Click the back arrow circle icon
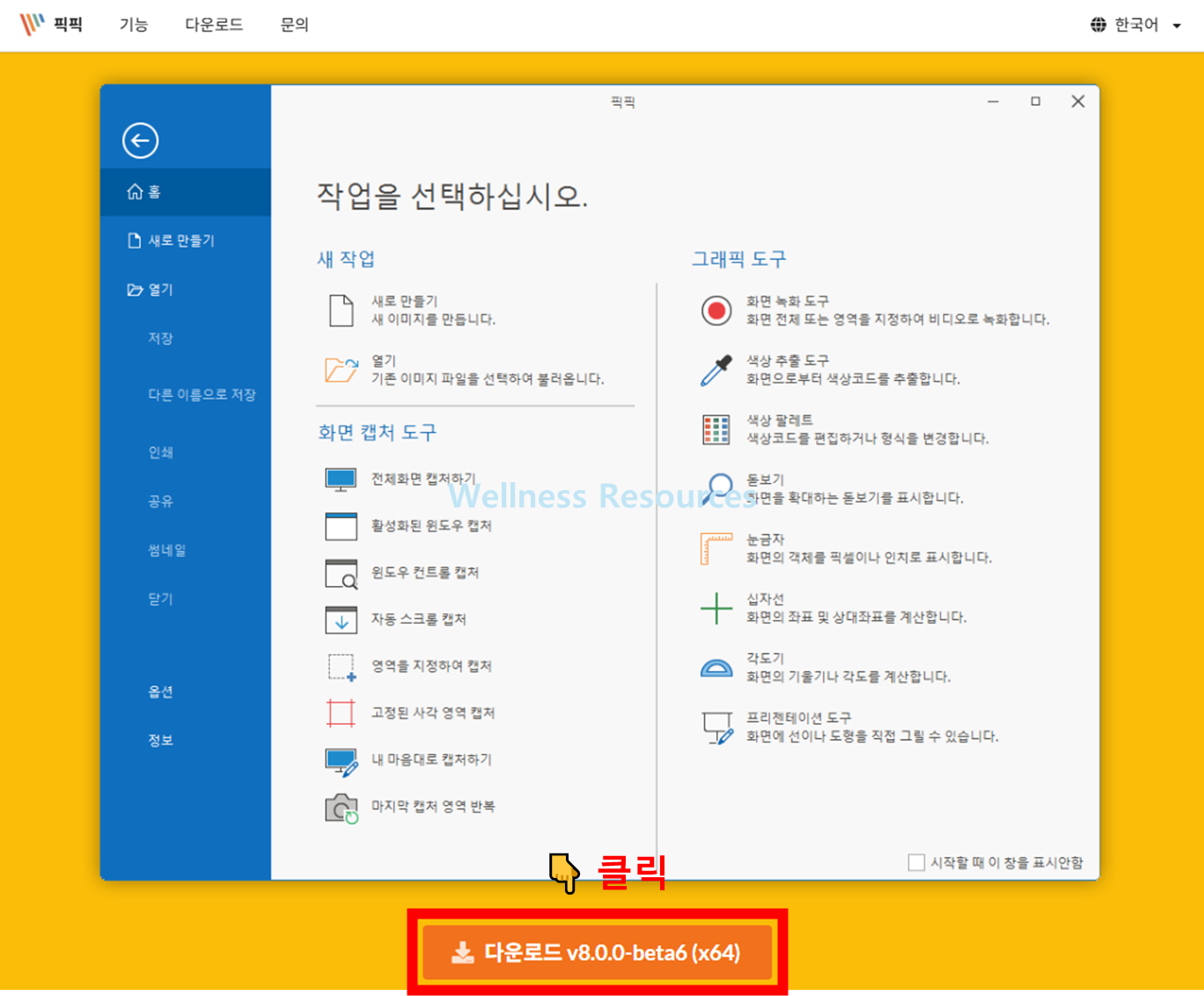 click(140, 140)
